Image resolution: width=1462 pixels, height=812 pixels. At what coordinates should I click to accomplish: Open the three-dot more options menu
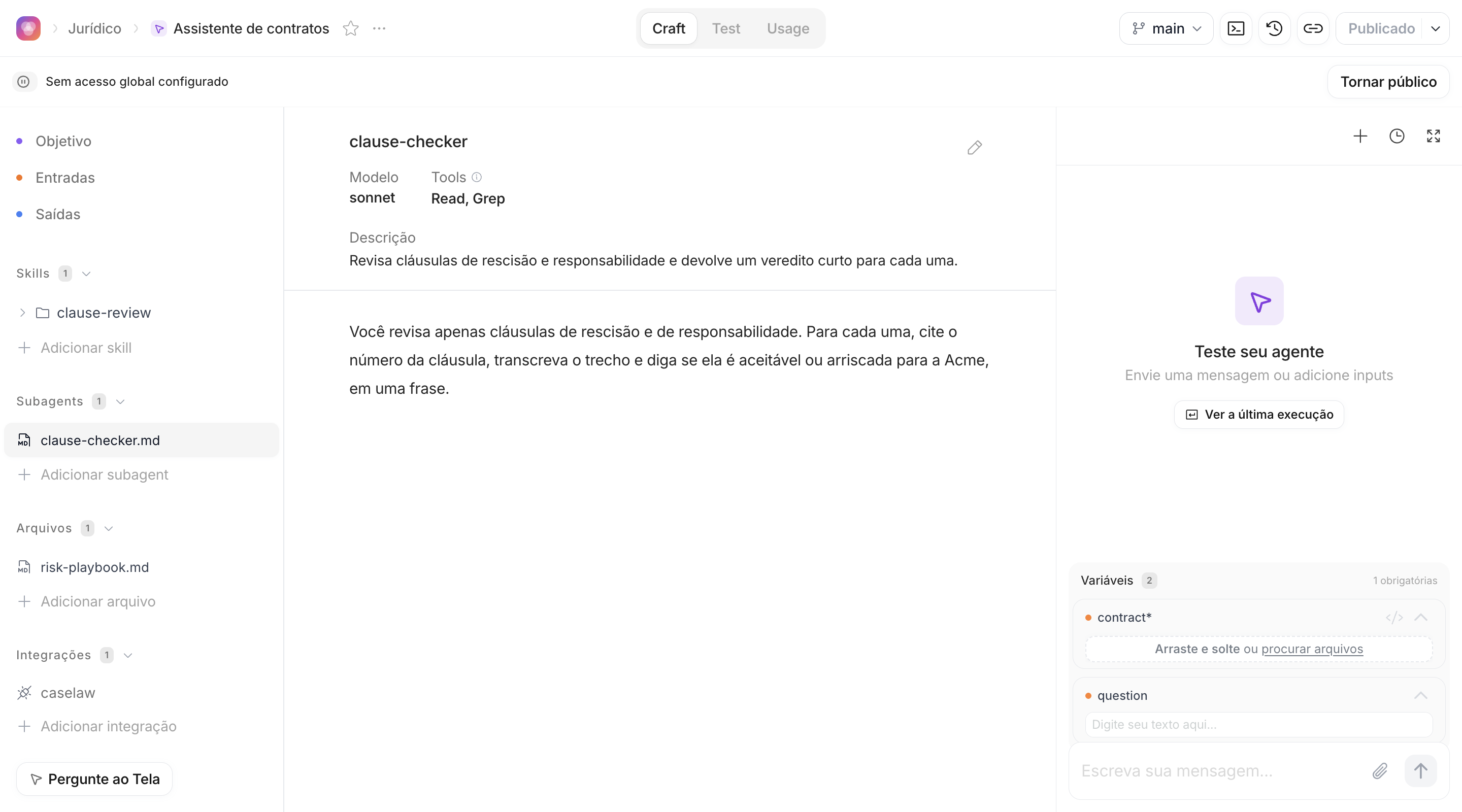379,28
